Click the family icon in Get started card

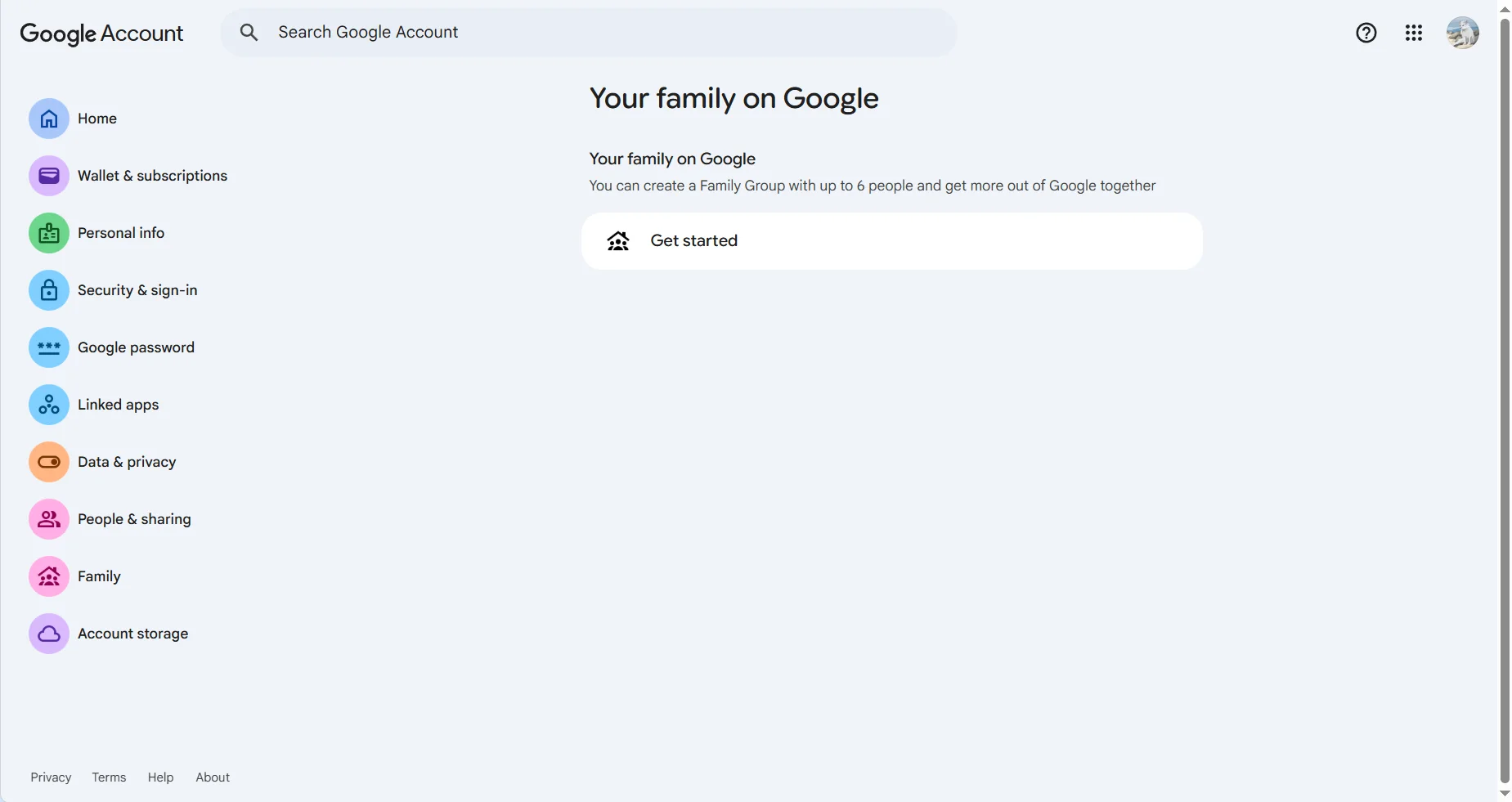[618, 241]
